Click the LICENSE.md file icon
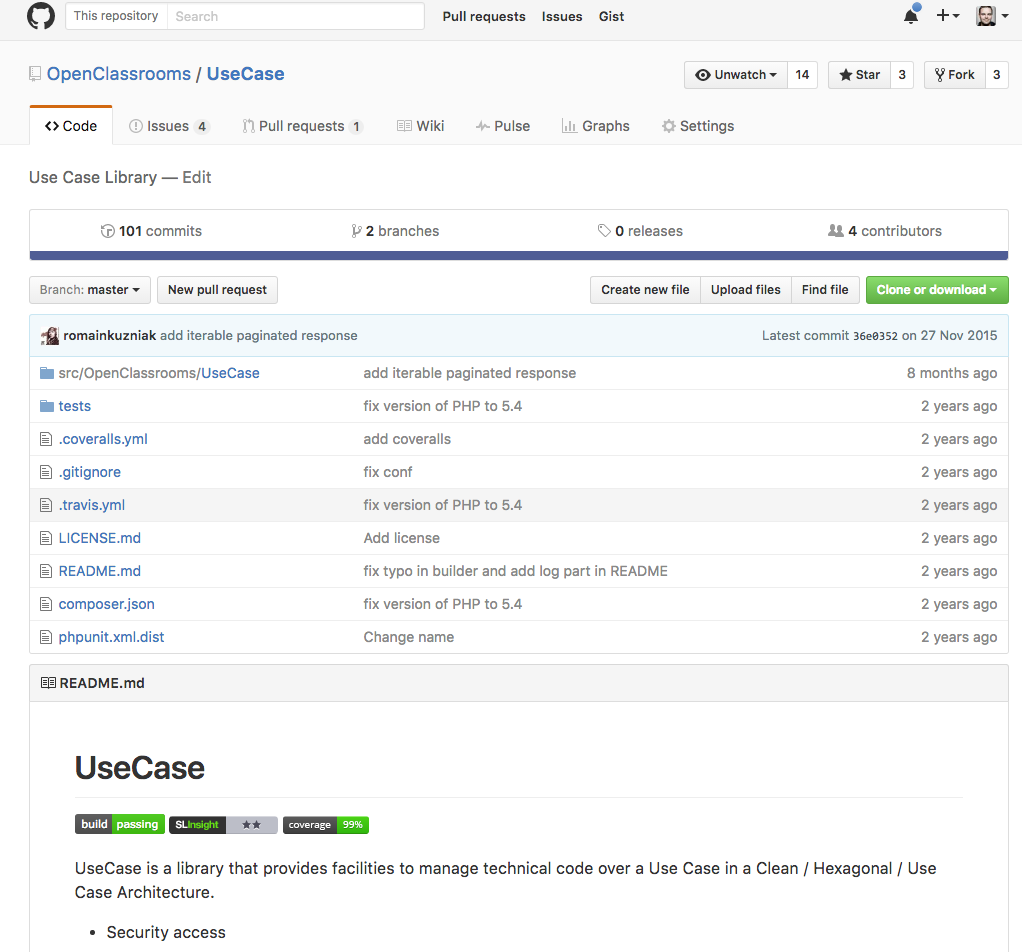Image resolution: width=1022 pixels, height=952 pixels. tap(46, 538)
